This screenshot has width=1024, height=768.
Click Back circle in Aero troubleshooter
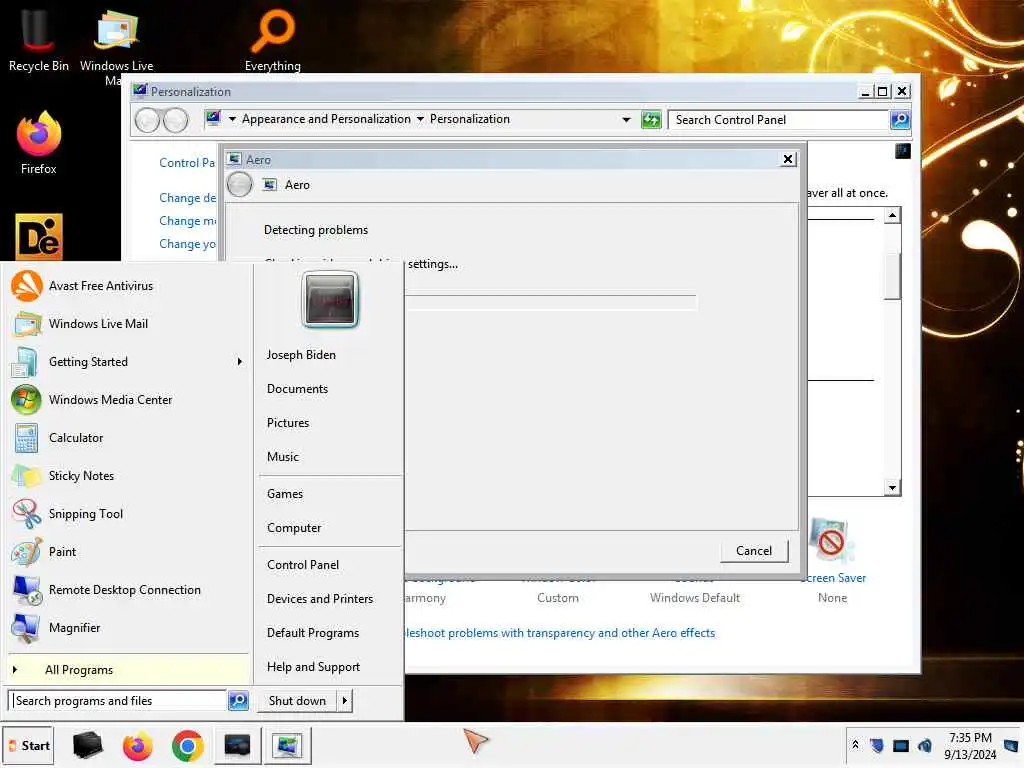[x=240, y=185]
